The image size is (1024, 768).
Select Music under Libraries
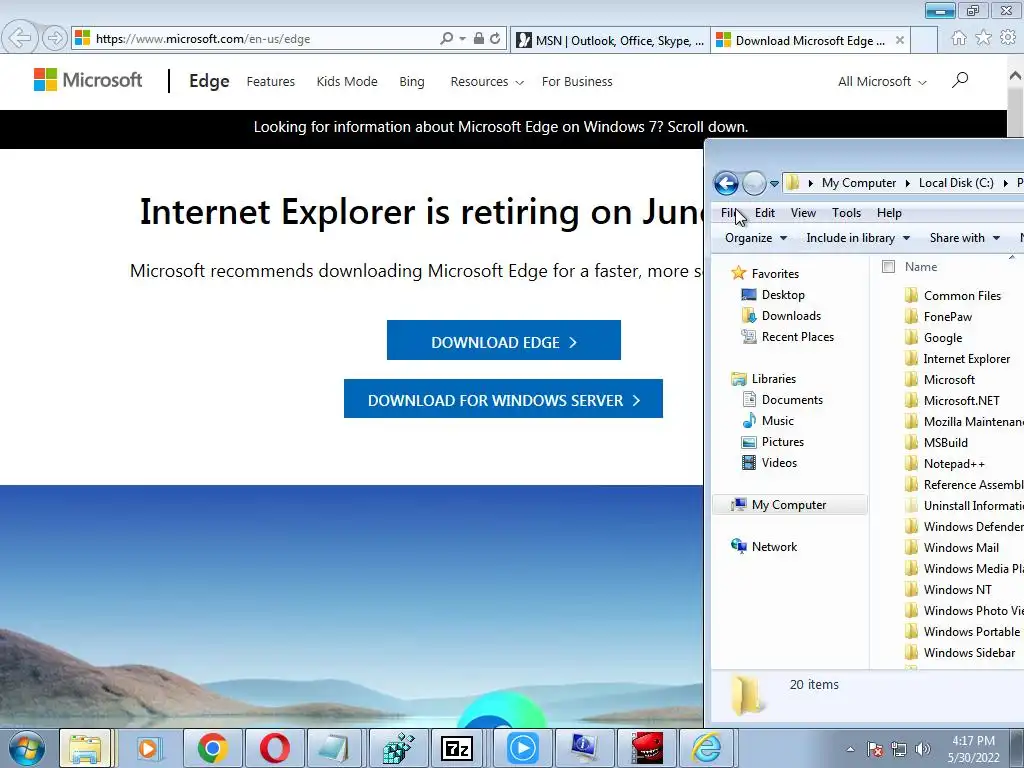tap(778, 421)
